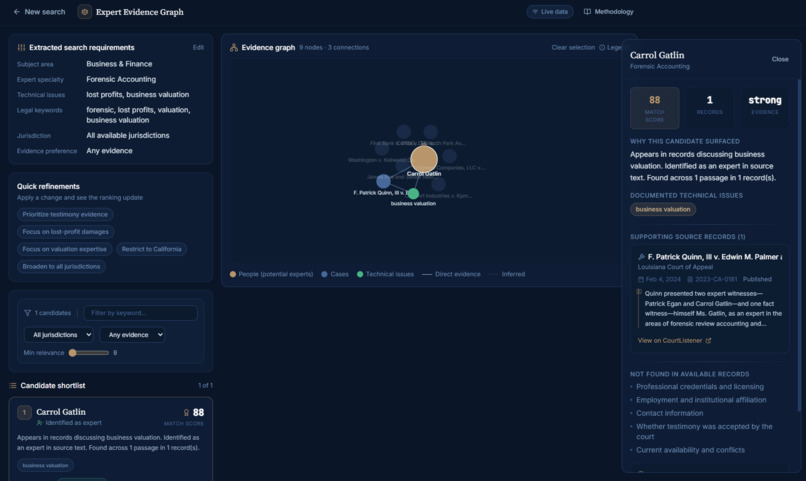
Task: Click the 1 Records tile
Action: pos(709,108)
